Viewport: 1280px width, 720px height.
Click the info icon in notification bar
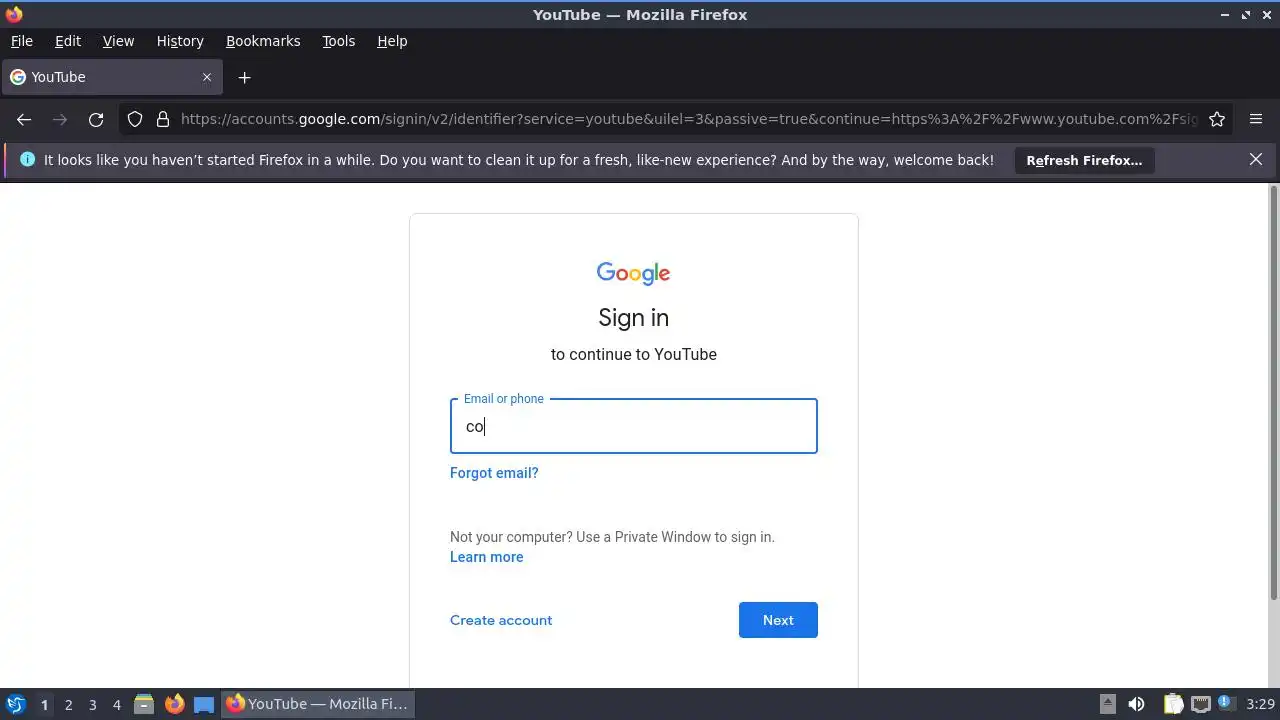click(27, 160)
